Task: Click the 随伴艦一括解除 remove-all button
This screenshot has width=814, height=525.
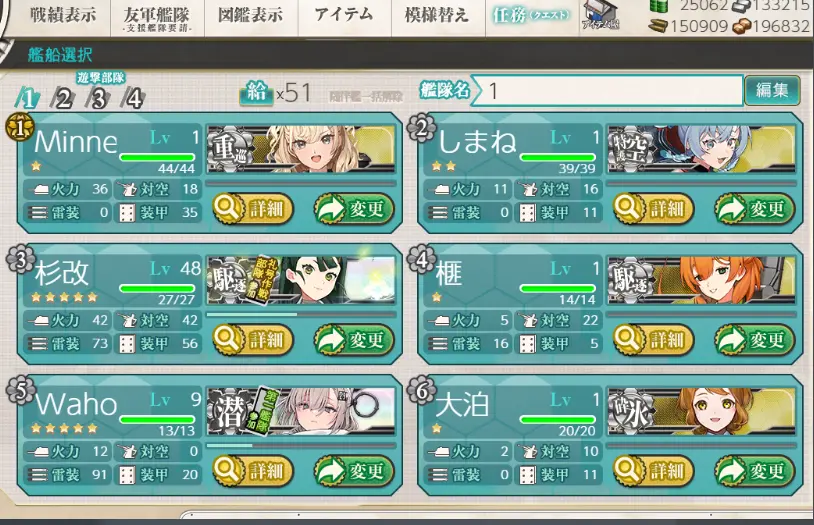Action: click(365, 97)
